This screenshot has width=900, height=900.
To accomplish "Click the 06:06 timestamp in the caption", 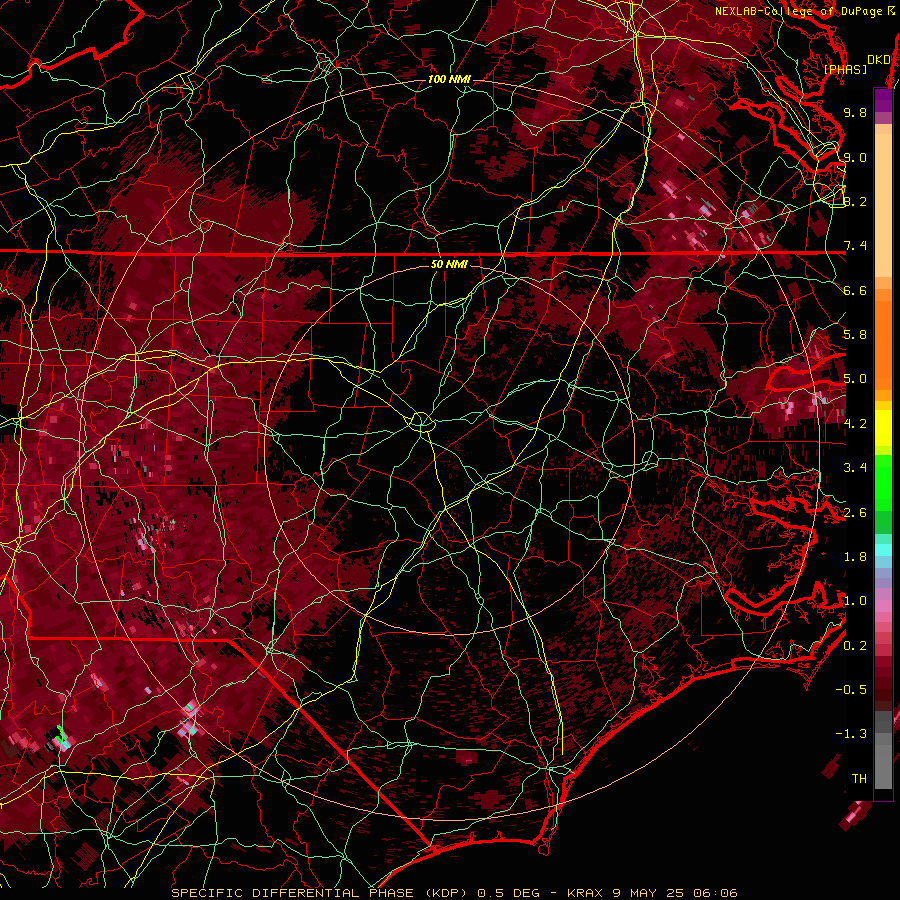I will (x=715, y=893).
